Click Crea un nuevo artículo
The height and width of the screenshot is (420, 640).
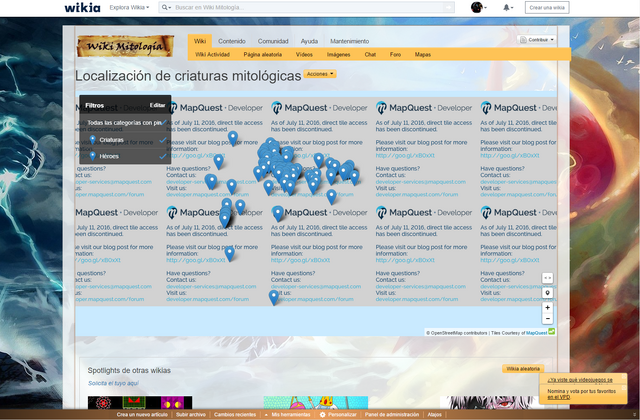(x=142, y=415)
